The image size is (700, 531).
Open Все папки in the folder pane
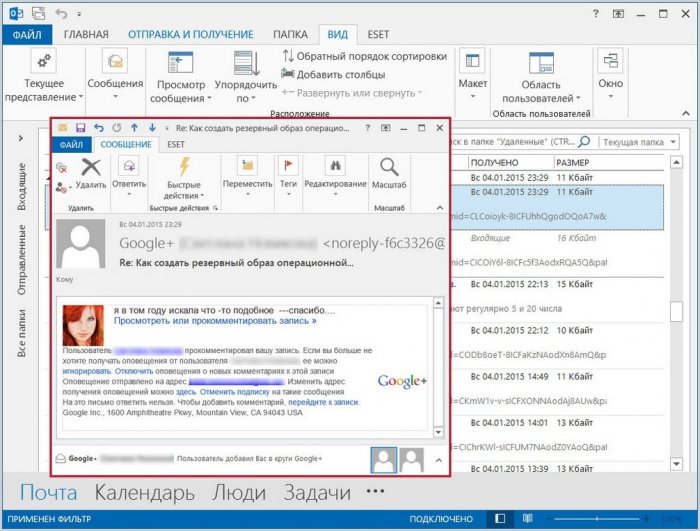21,333
